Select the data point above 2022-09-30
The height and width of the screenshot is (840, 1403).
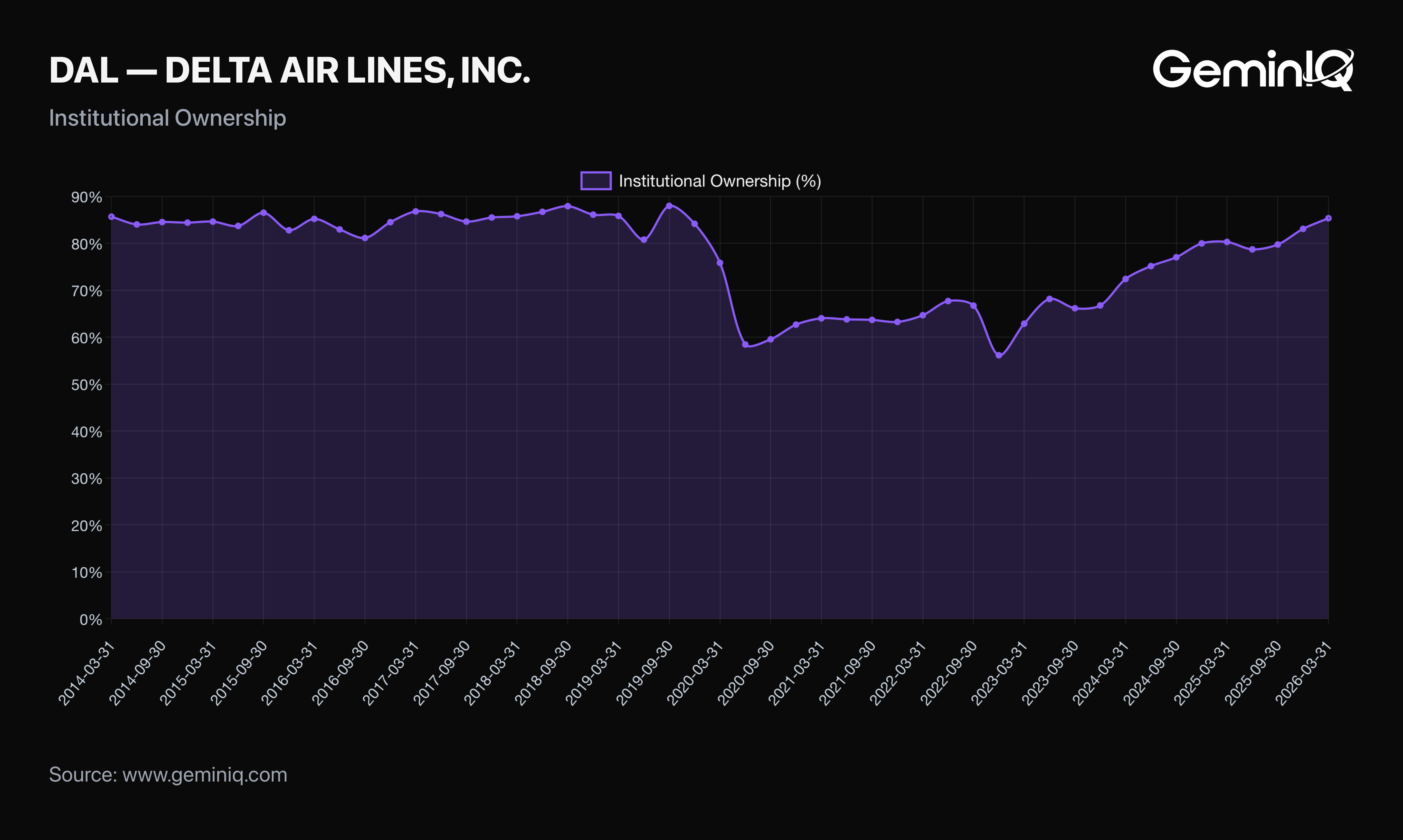pos(974,306)
